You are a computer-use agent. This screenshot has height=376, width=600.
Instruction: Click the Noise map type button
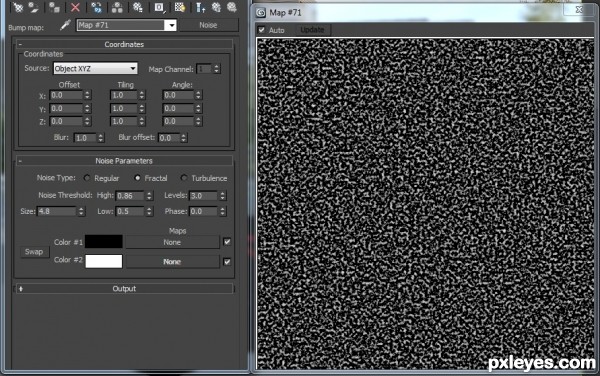209,25
